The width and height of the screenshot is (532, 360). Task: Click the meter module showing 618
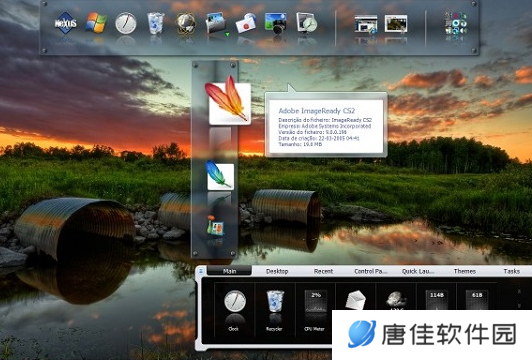[477, 300]
